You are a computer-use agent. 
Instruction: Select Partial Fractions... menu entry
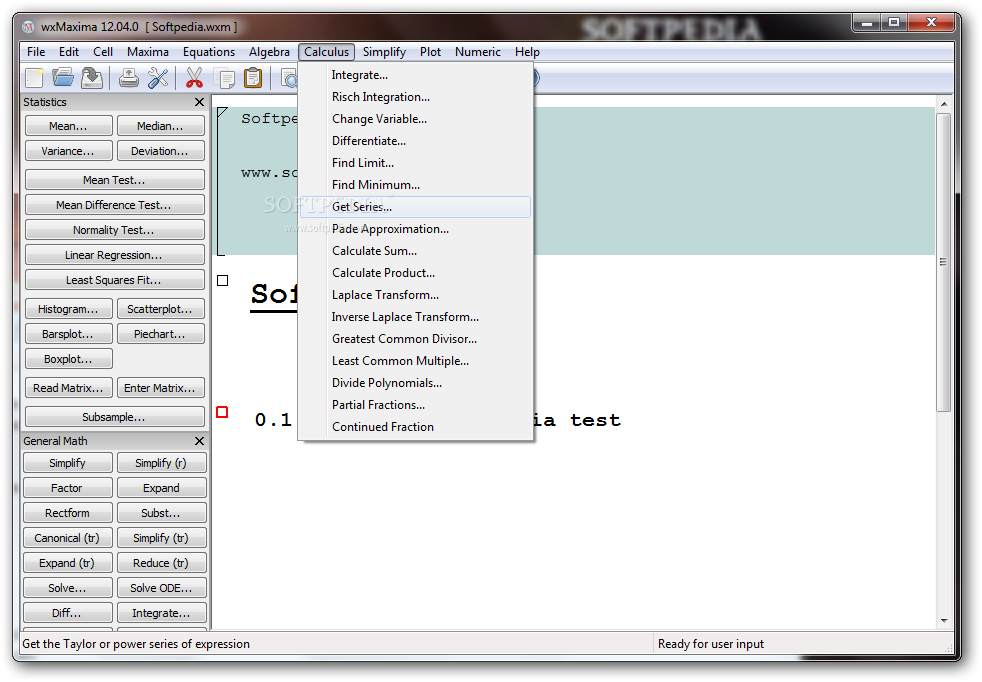[415, 405]
